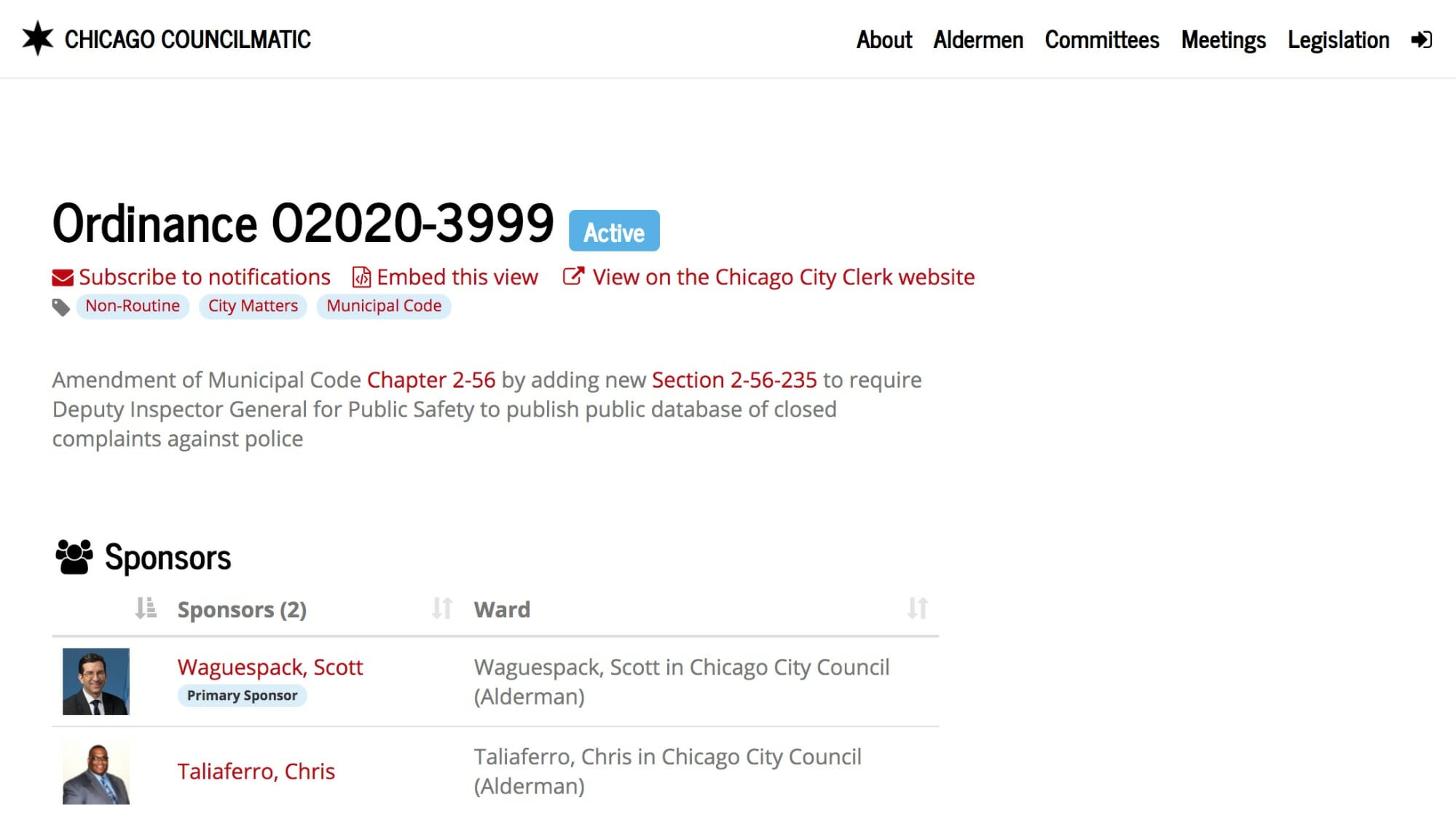Toggle the Non-Routine tag filter
Viewport: 1456px width, 822px height.
click(132, 306)
